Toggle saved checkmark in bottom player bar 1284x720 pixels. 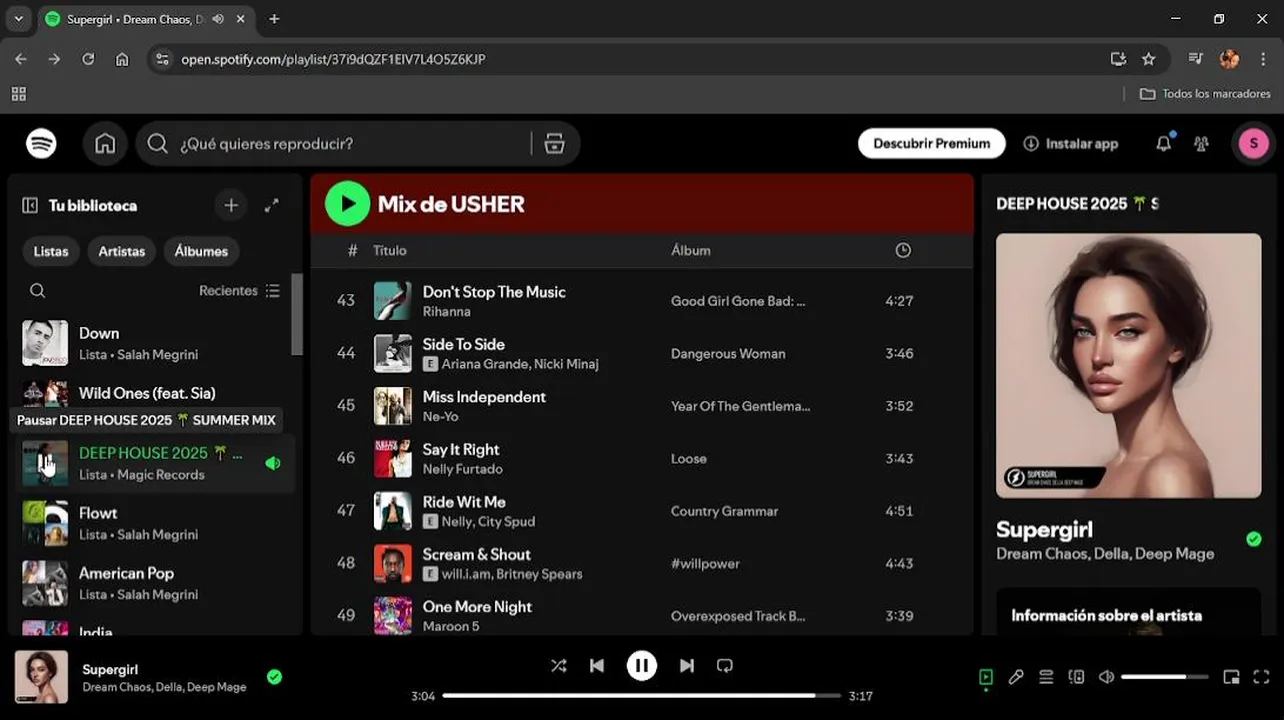point(274,677)
